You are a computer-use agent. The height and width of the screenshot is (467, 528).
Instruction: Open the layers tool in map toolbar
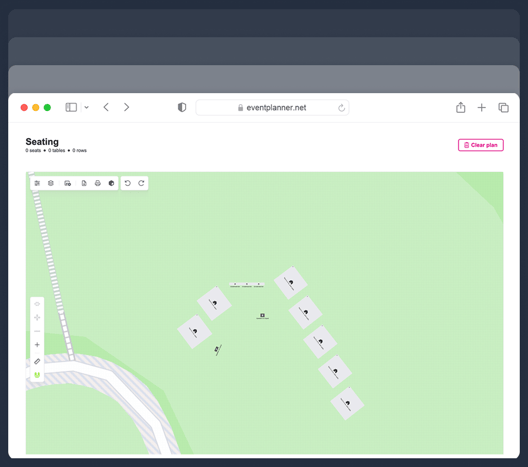pos(51,183)
